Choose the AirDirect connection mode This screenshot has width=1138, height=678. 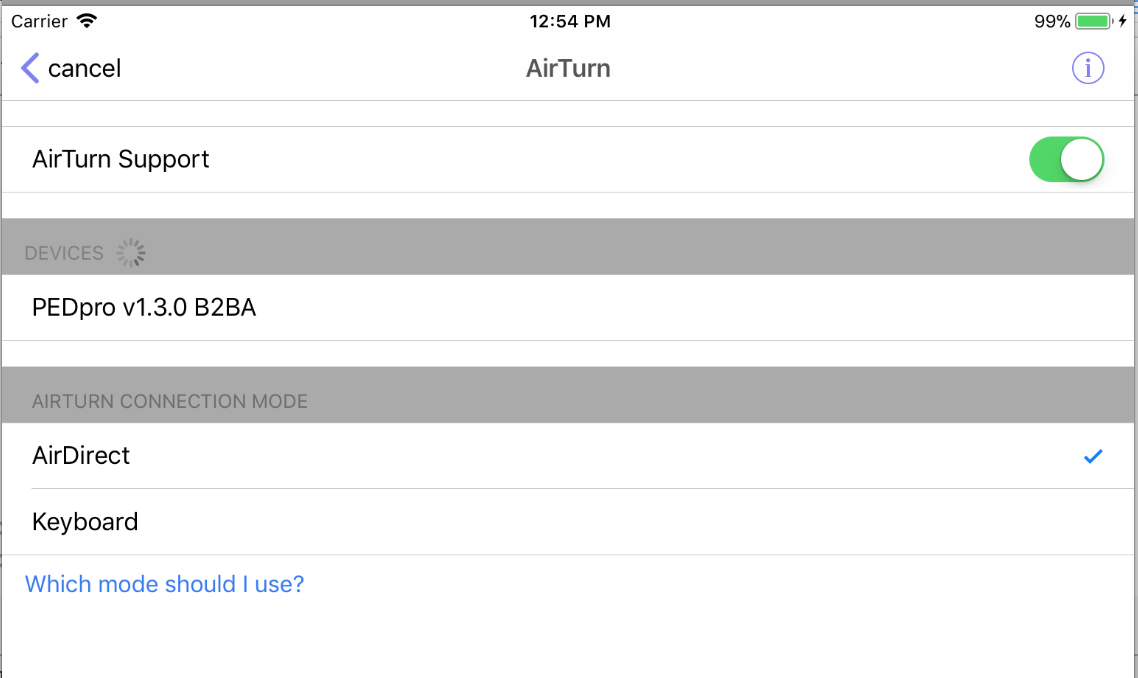click(x=81, y=456)
